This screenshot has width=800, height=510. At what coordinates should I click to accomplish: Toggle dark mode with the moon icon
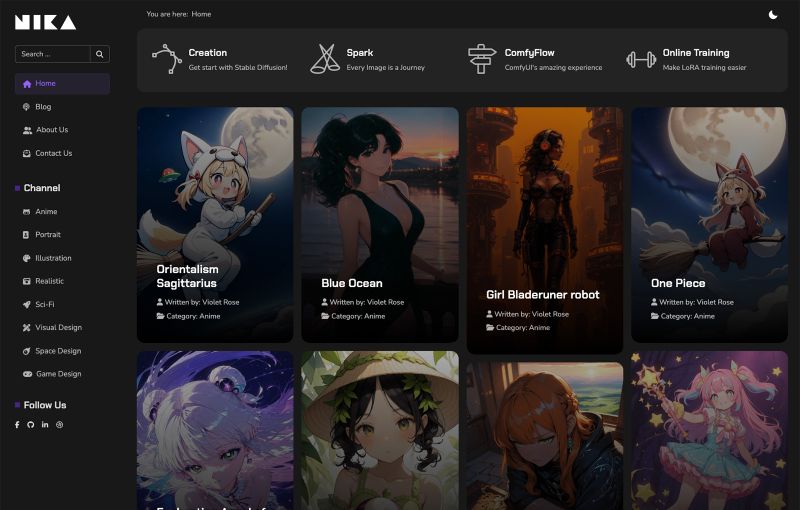coord(773,14)
